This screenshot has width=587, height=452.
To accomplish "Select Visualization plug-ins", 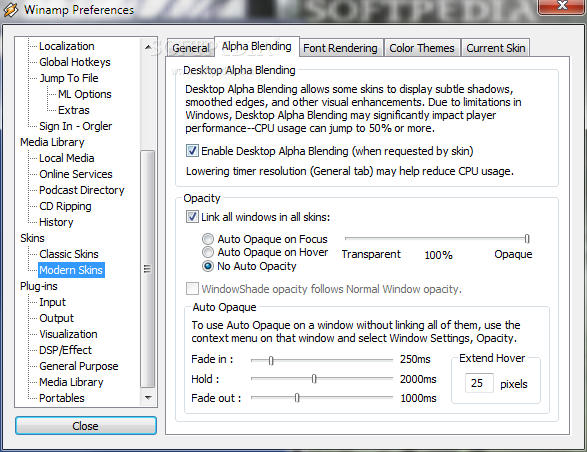I will pyautogui.click(x=68, y=334).
